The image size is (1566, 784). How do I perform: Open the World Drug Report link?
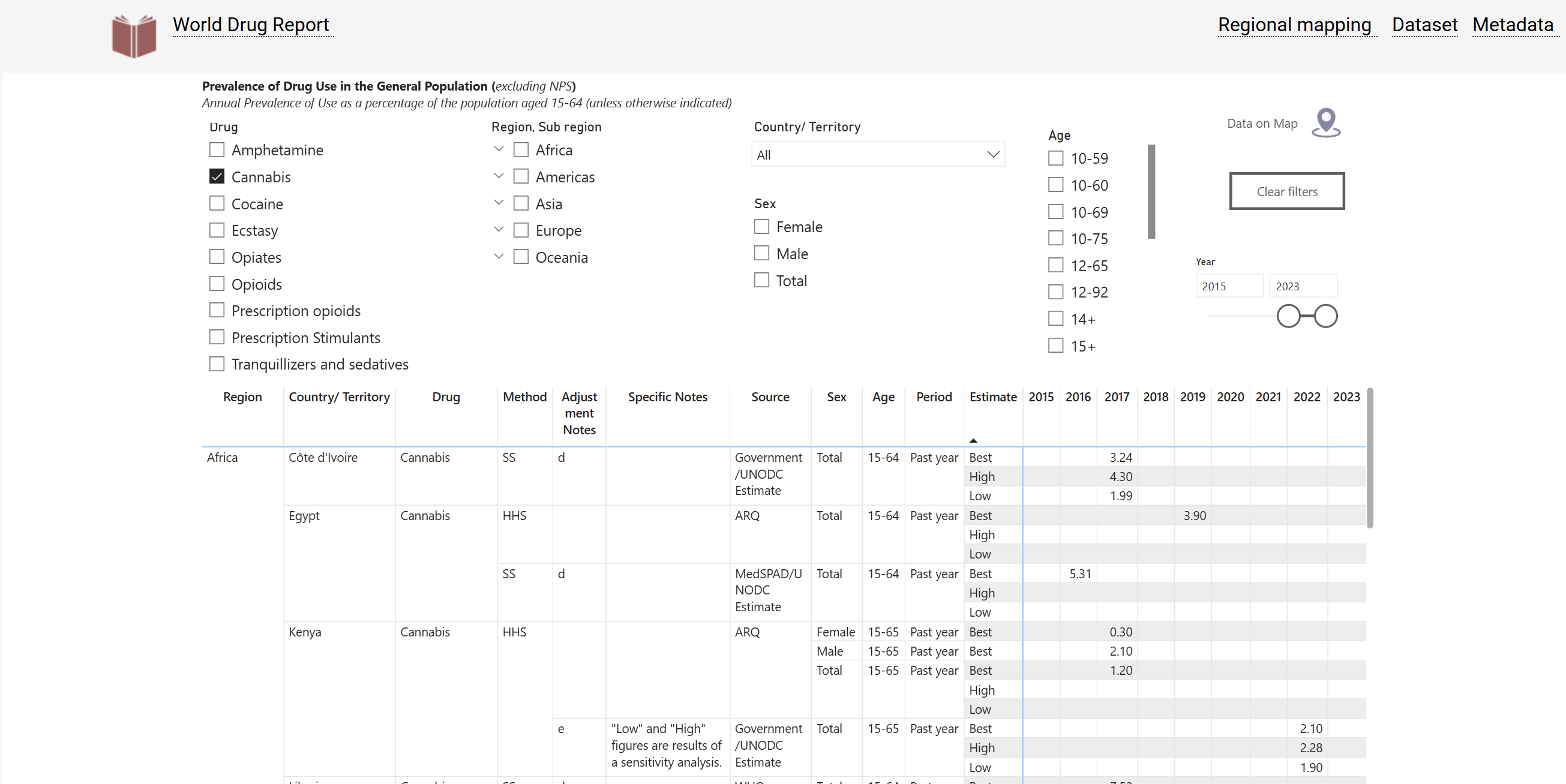(x=250, y=25)
